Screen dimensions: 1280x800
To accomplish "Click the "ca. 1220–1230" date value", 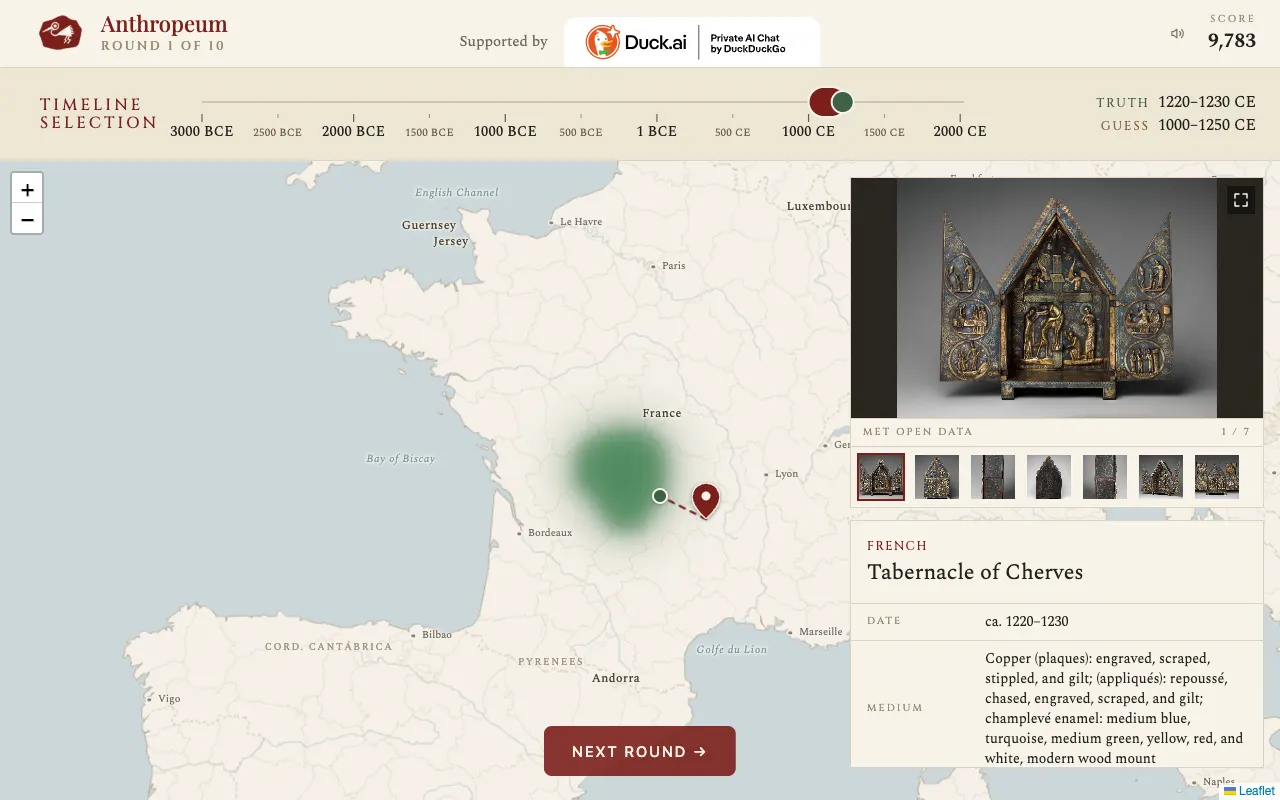I will click(1027, 621).
